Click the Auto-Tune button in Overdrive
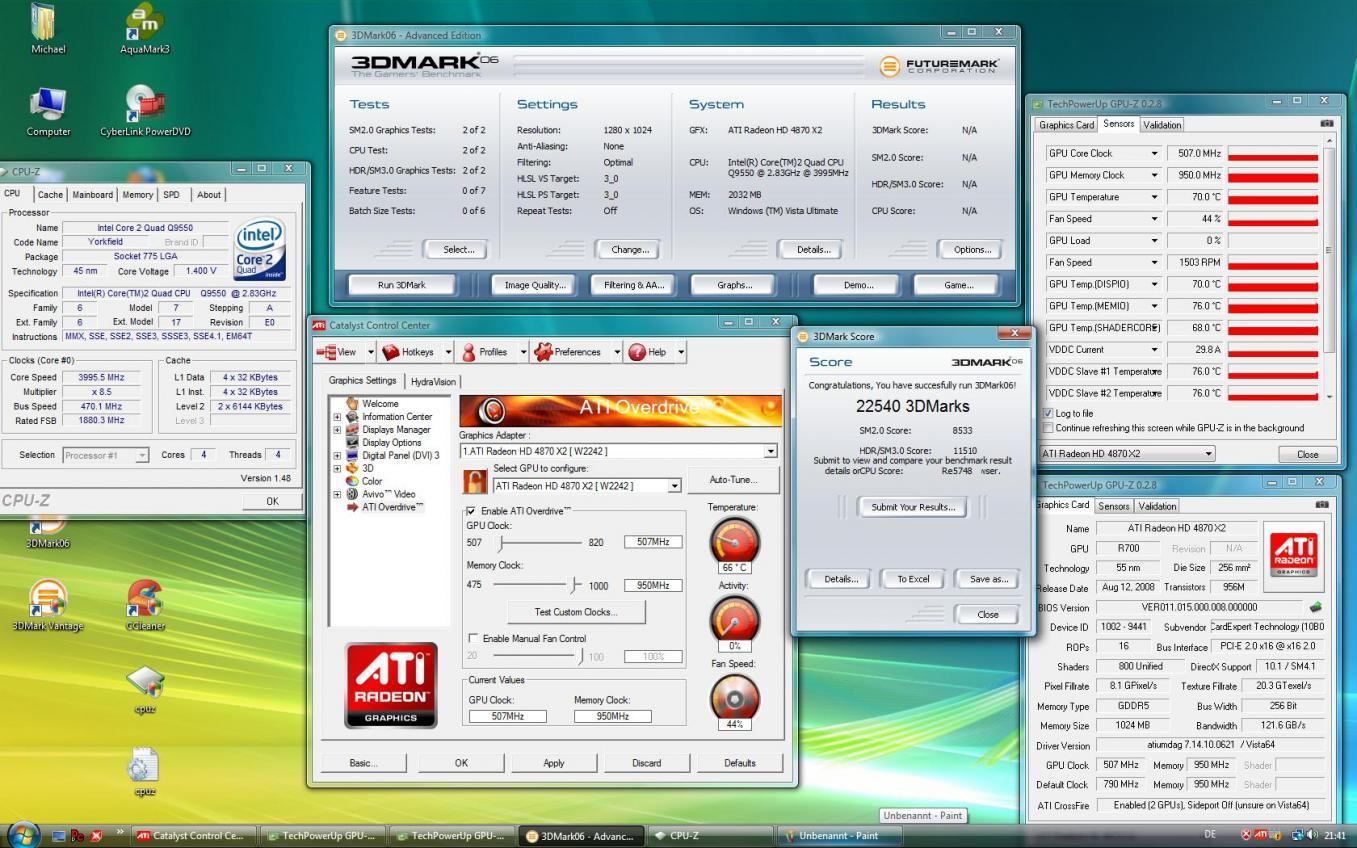The width and height of the screenshot is (1357, 848). (733, 480)
